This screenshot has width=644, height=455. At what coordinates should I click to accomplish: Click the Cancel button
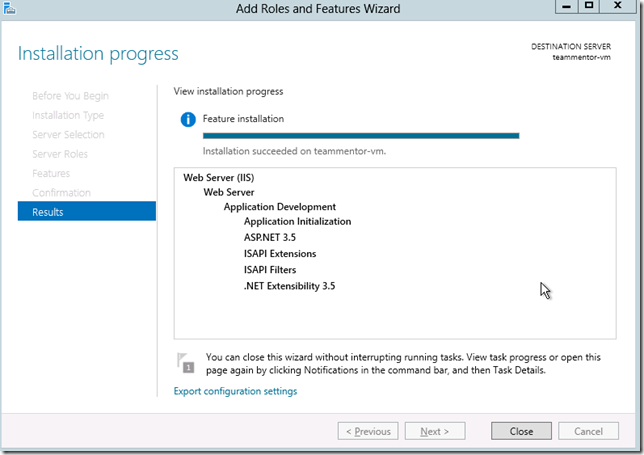[588, 431]
